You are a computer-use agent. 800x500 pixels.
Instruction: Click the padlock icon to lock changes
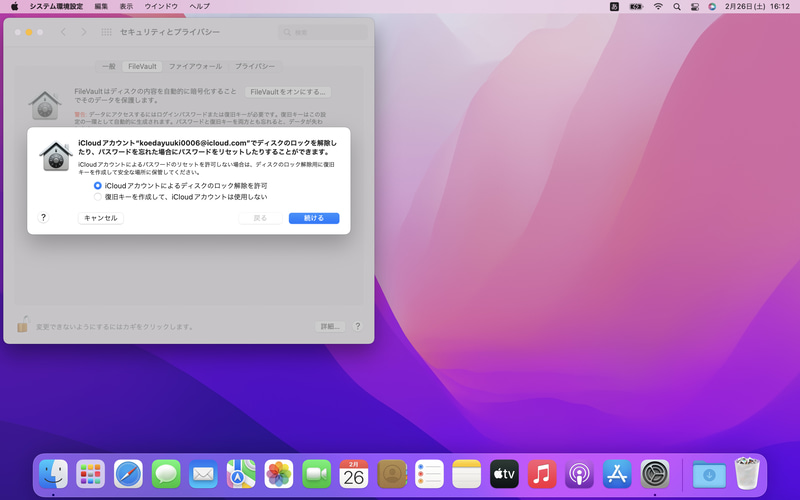click(x=22, y=324)
